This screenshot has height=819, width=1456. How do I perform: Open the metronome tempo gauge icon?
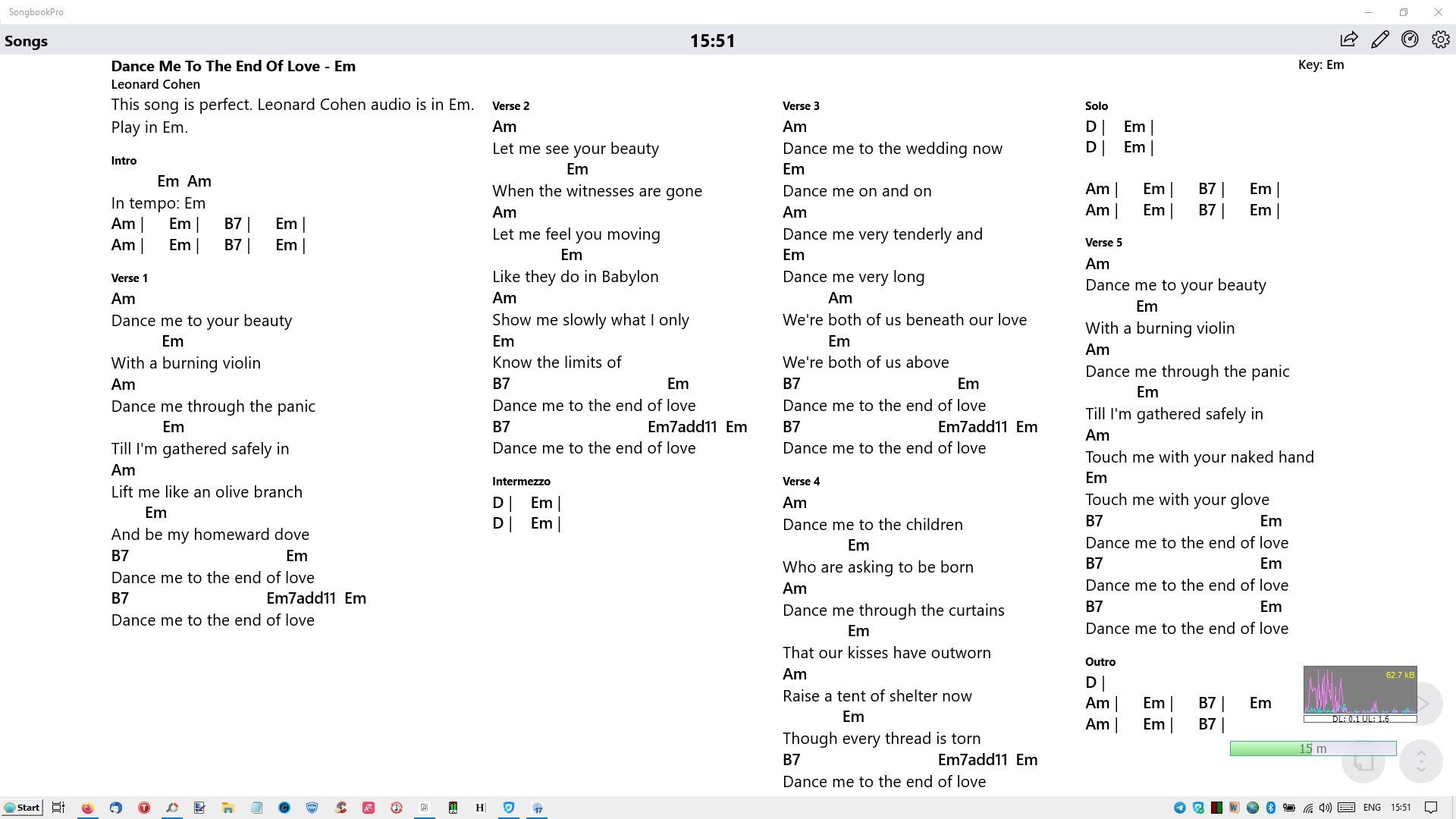click(1410, 39)
